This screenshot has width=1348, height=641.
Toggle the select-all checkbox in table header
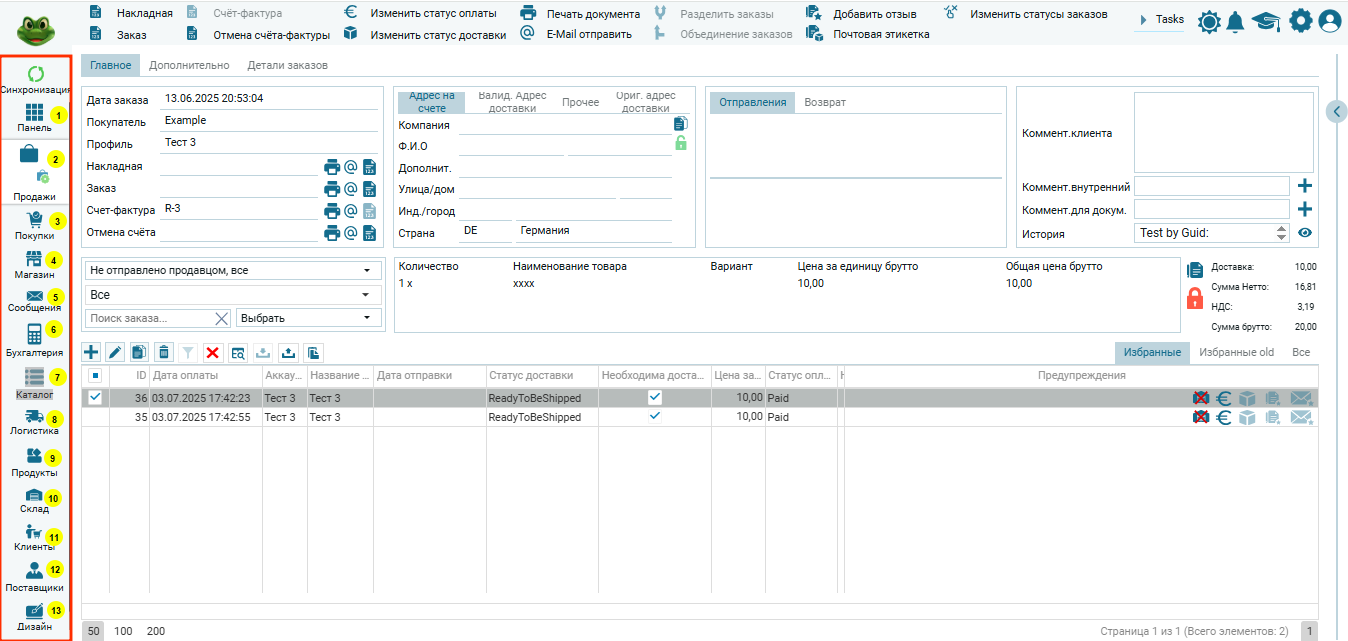95,376
